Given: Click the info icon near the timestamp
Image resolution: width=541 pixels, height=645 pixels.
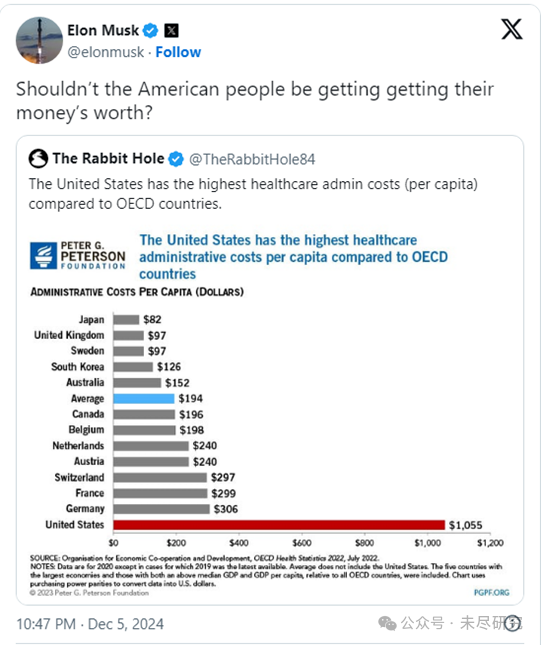Looking at the screenshot, I should pyautogui.click(x=512, y=624).
